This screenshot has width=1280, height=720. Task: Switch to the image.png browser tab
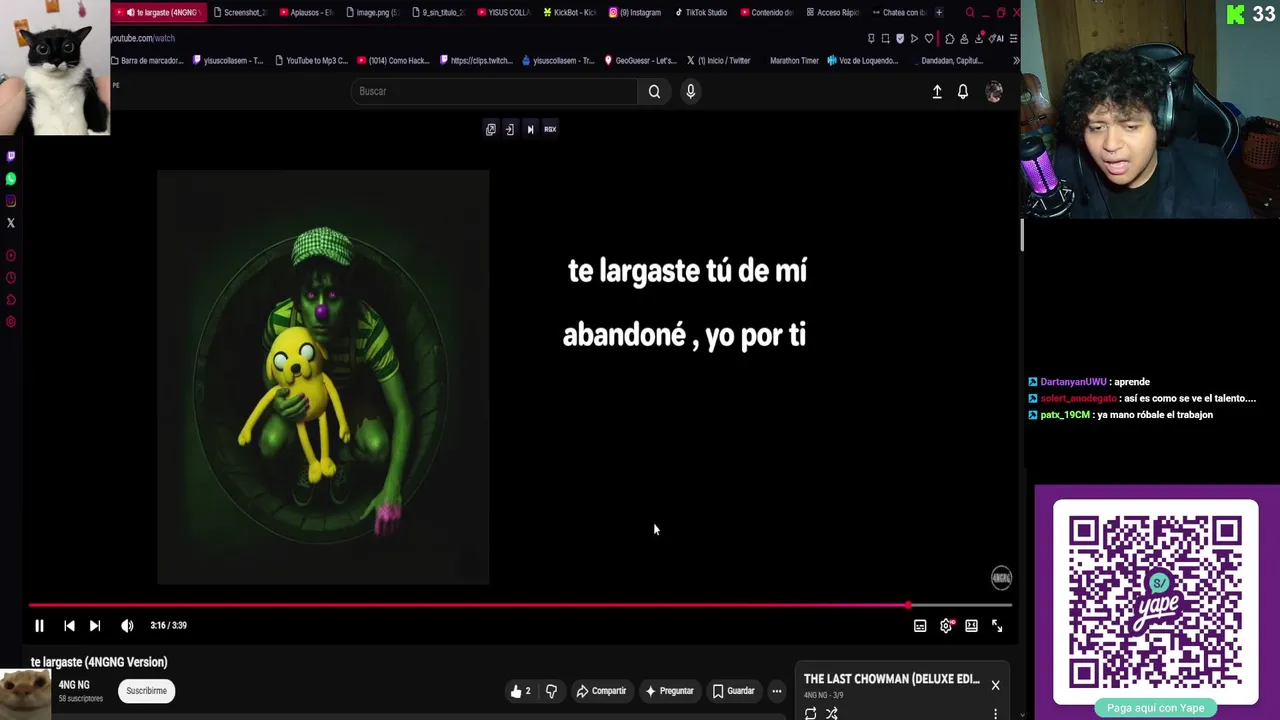[x=372, y=13]
